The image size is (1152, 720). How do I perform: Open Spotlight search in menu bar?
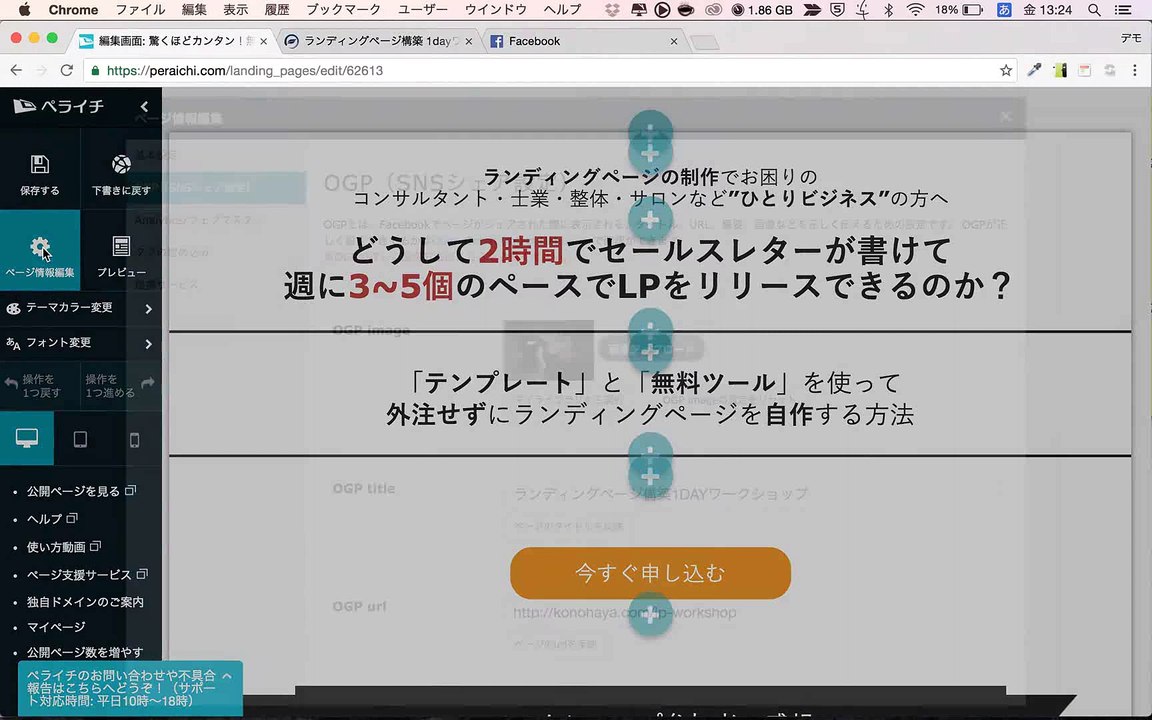click(1094, 10)
